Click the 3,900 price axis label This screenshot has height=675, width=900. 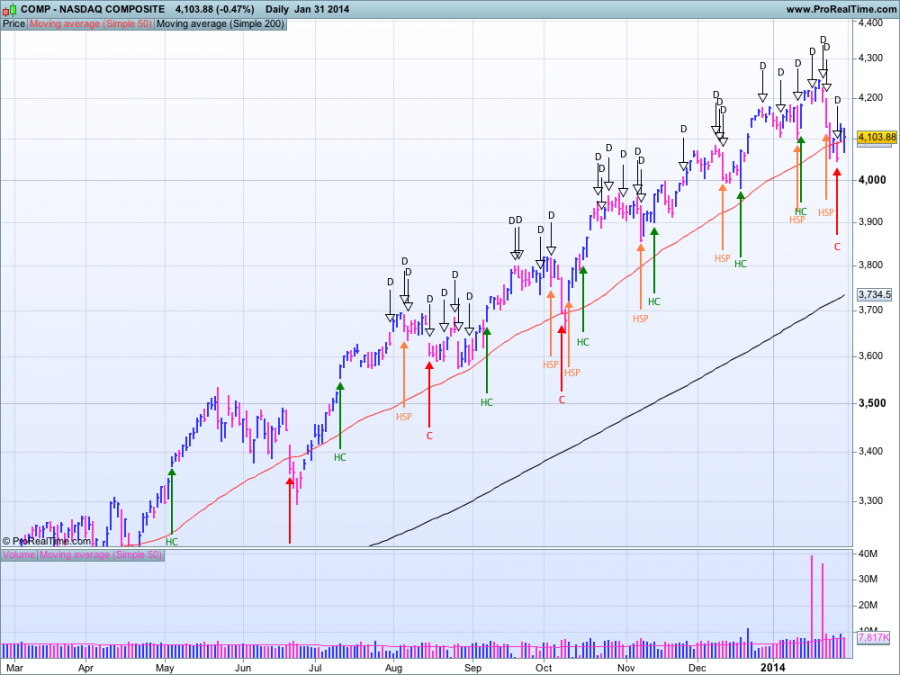pyautogui.click(x=871, y=222)
